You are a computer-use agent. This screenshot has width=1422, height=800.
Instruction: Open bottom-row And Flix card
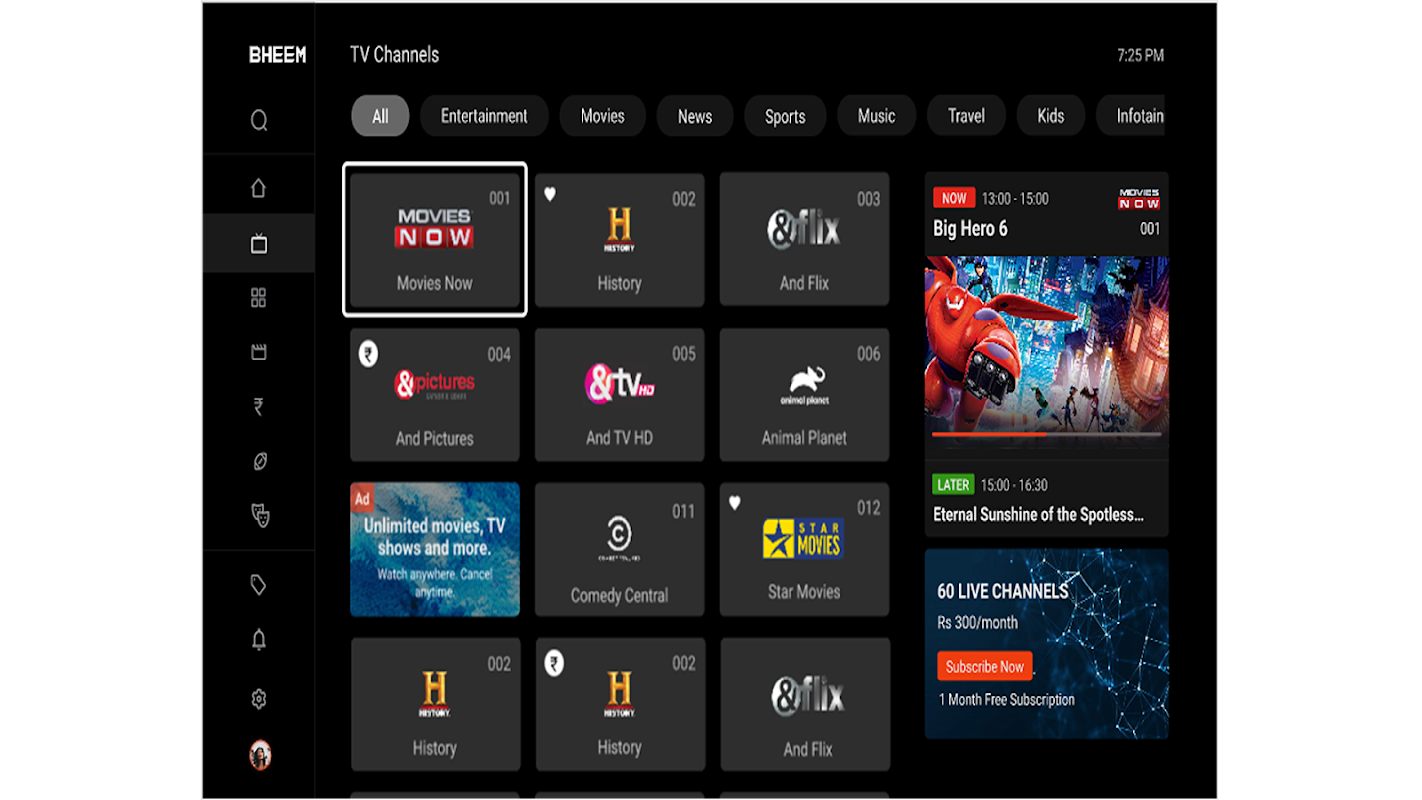[805, 705]
